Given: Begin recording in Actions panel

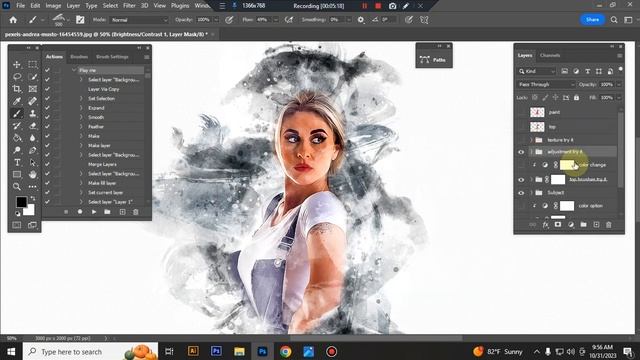Looking at the screenshot, I should pyautogui.click(x=80, y=212).
